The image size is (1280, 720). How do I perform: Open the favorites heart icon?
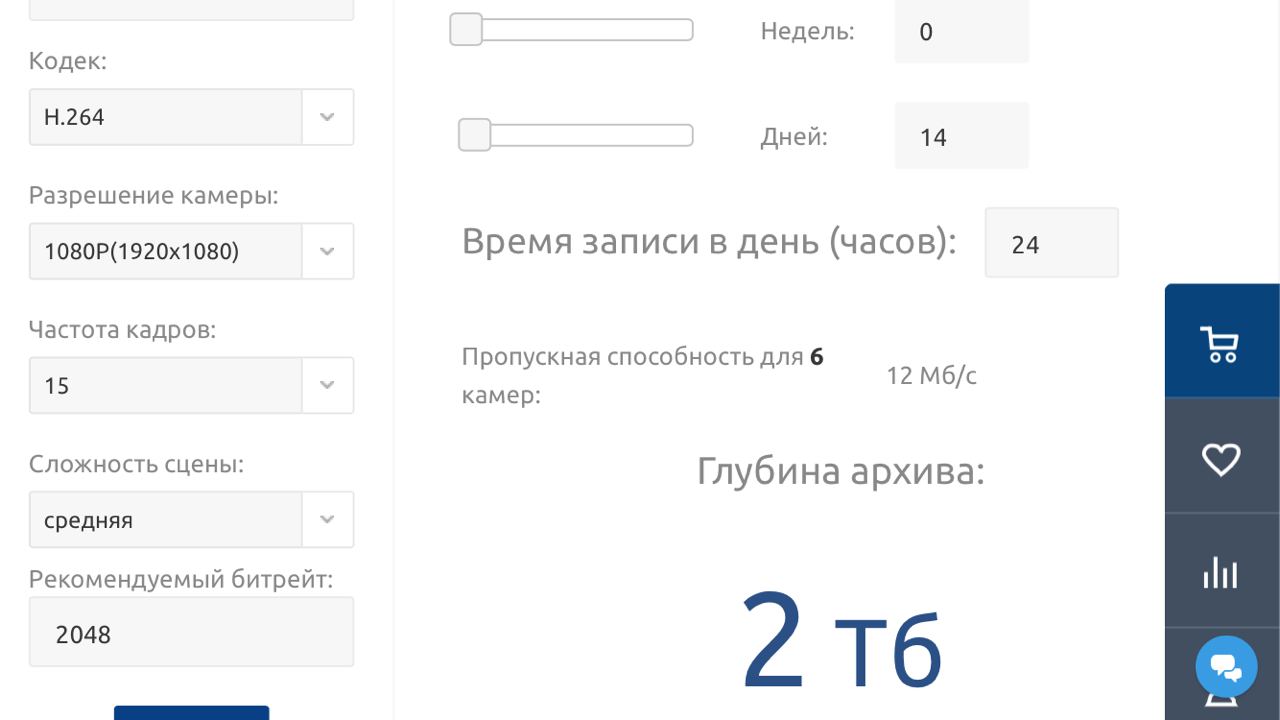pyautogui.click(x=1221, y=459)
